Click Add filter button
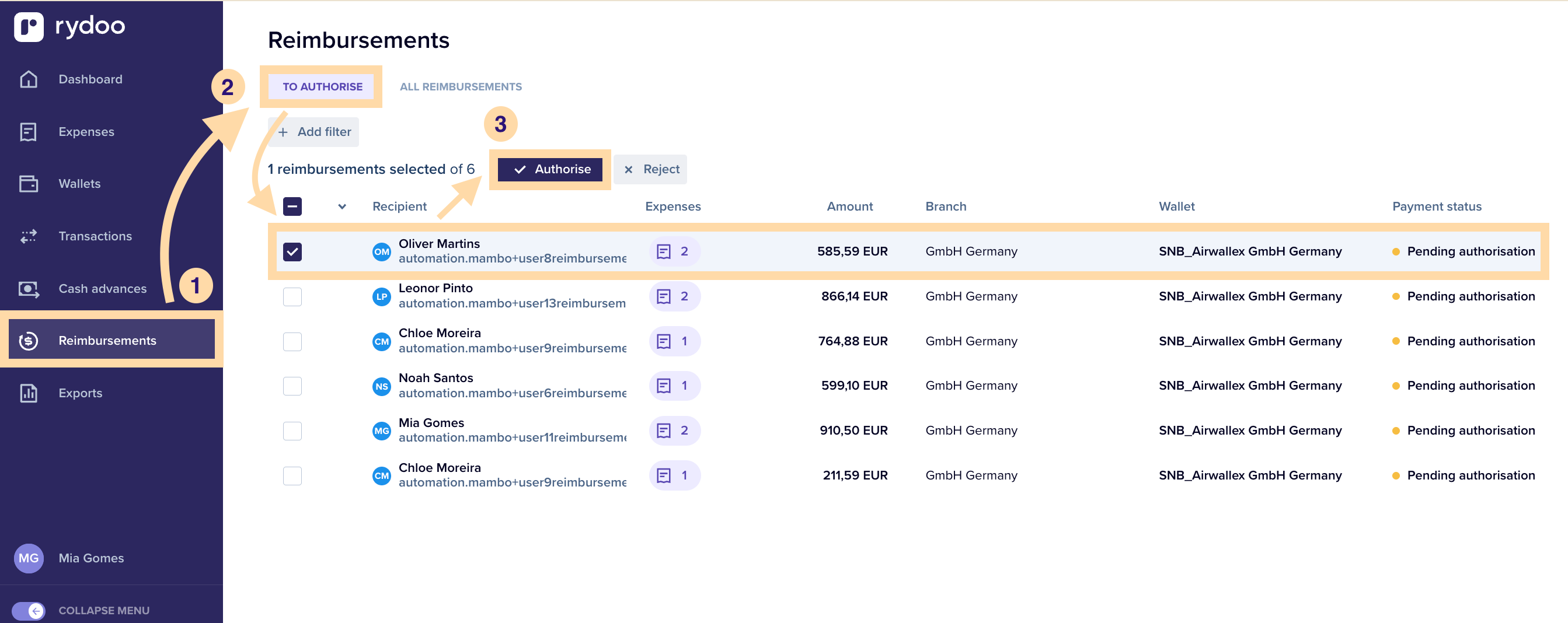Screen dimensions: 1568x623 click(314, 132)
